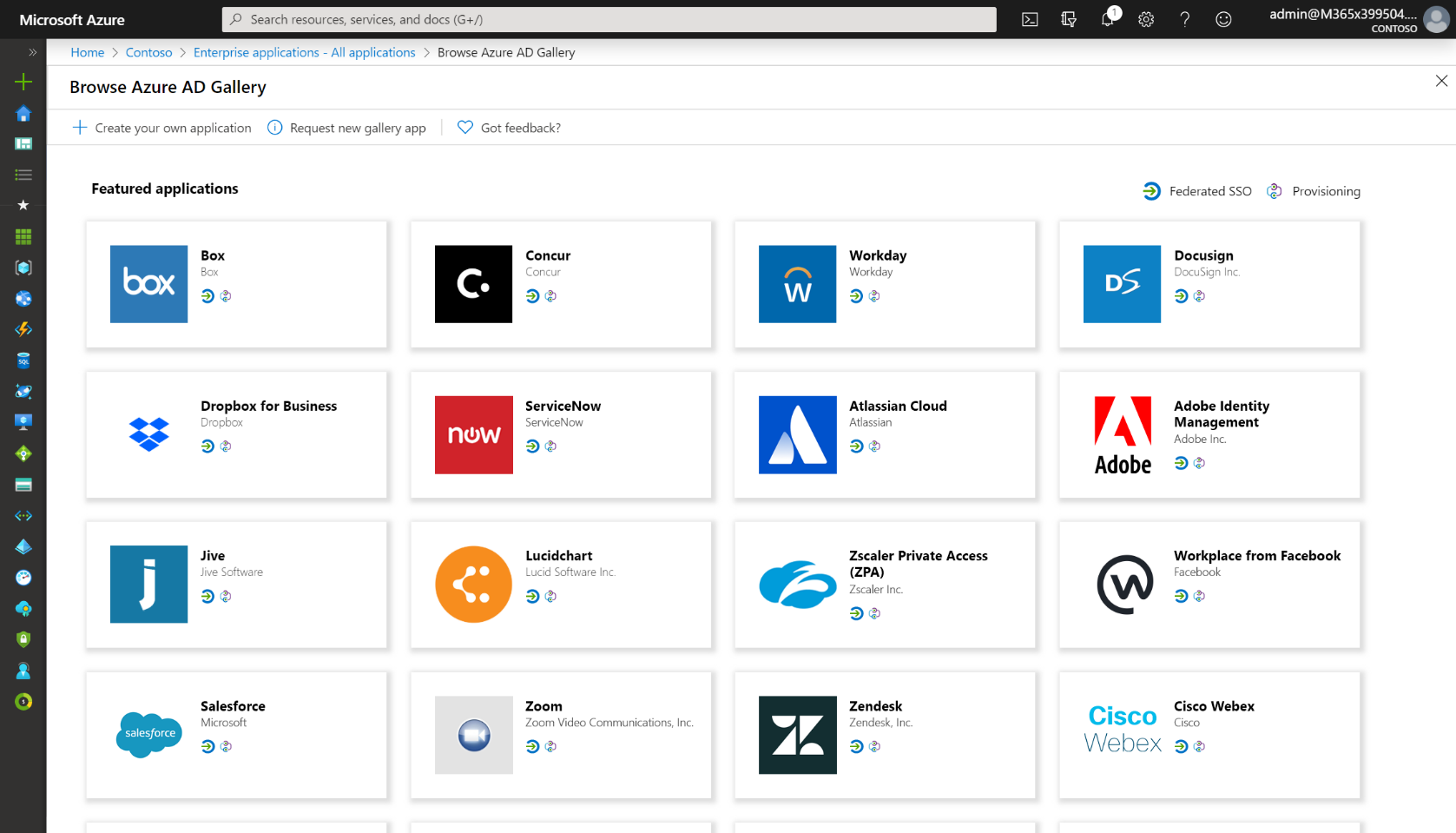
Task: Open the Cloud Shell terminal
Action: point(1030,19)
